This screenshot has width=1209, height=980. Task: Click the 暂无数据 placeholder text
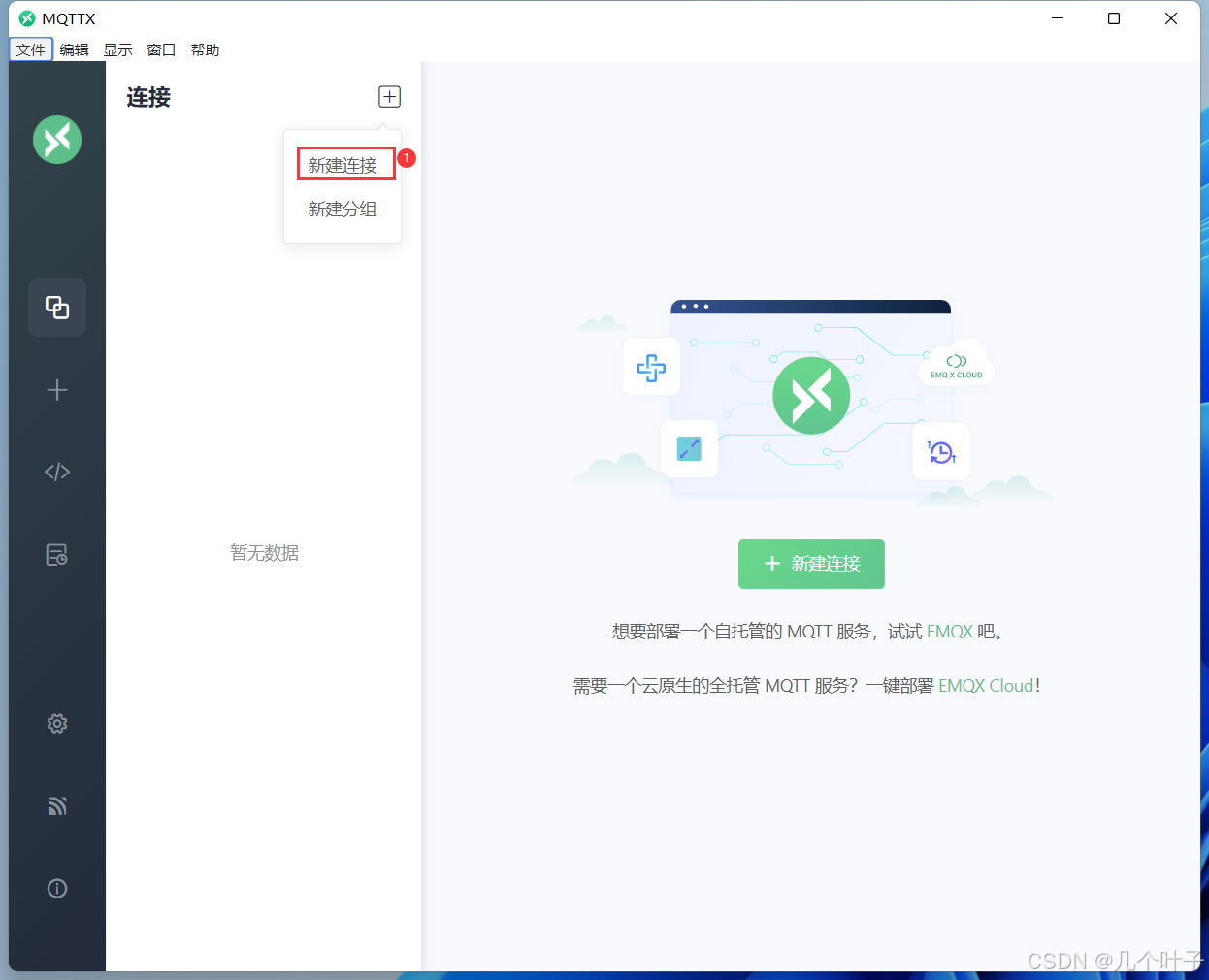[x=264, y=553]
